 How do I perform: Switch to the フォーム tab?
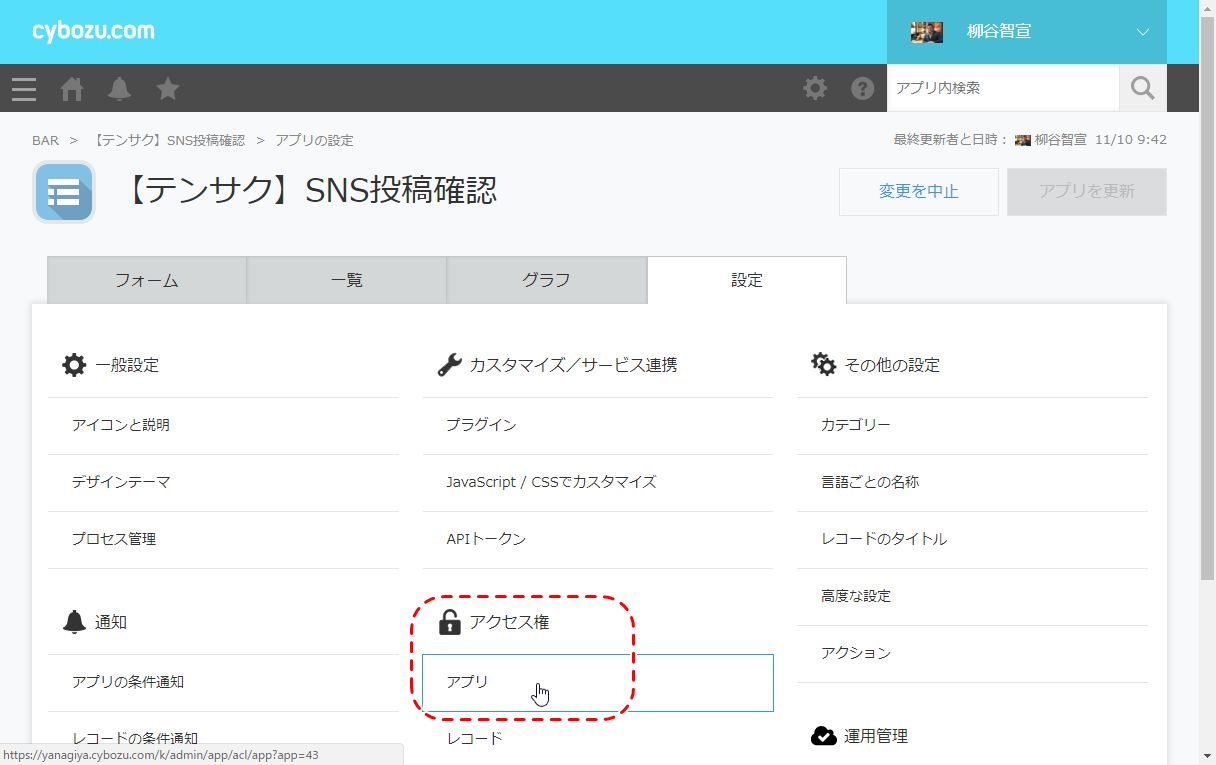coord(147,280)
